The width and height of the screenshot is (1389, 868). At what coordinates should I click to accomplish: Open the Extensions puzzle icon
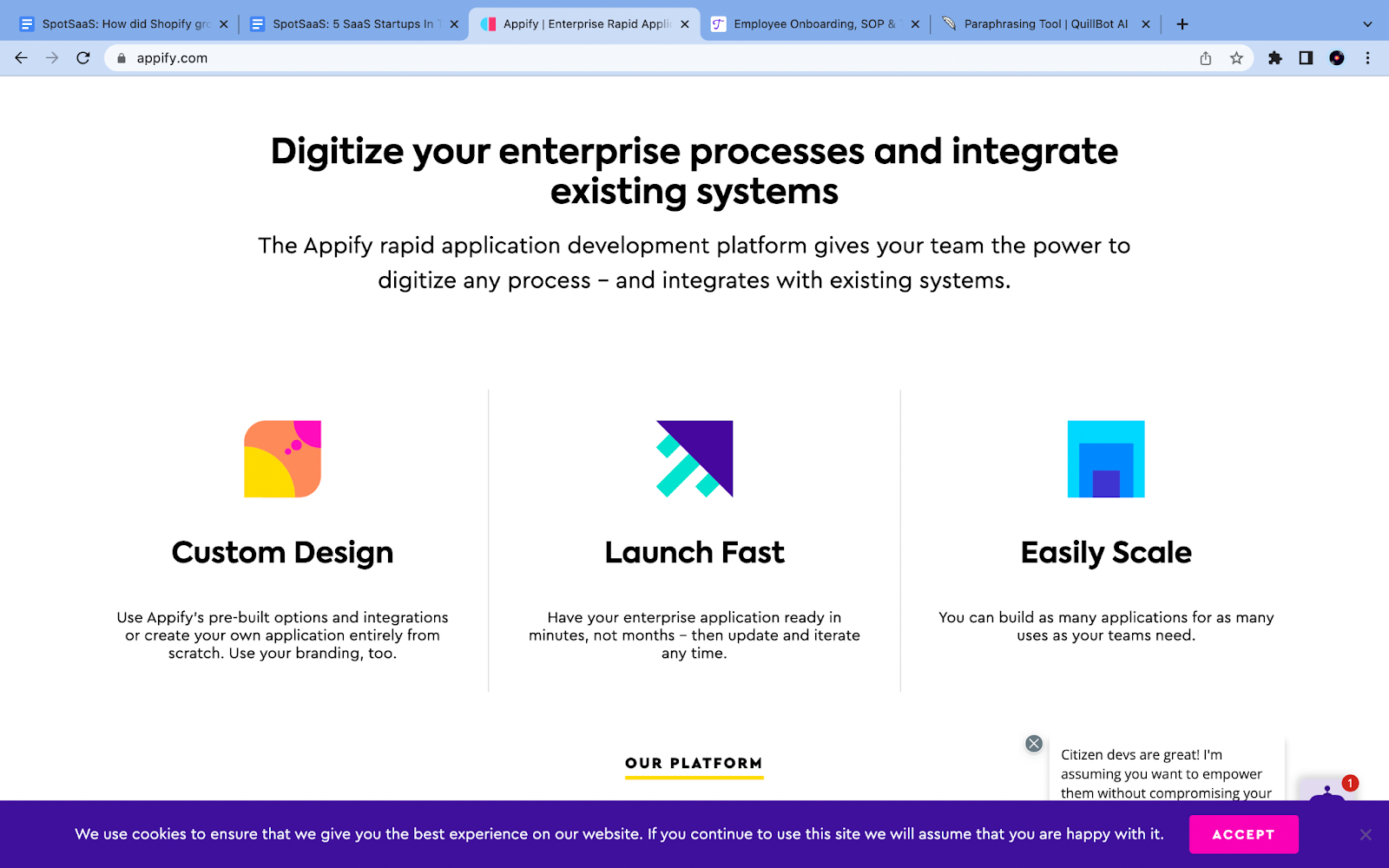(1274, 58)
